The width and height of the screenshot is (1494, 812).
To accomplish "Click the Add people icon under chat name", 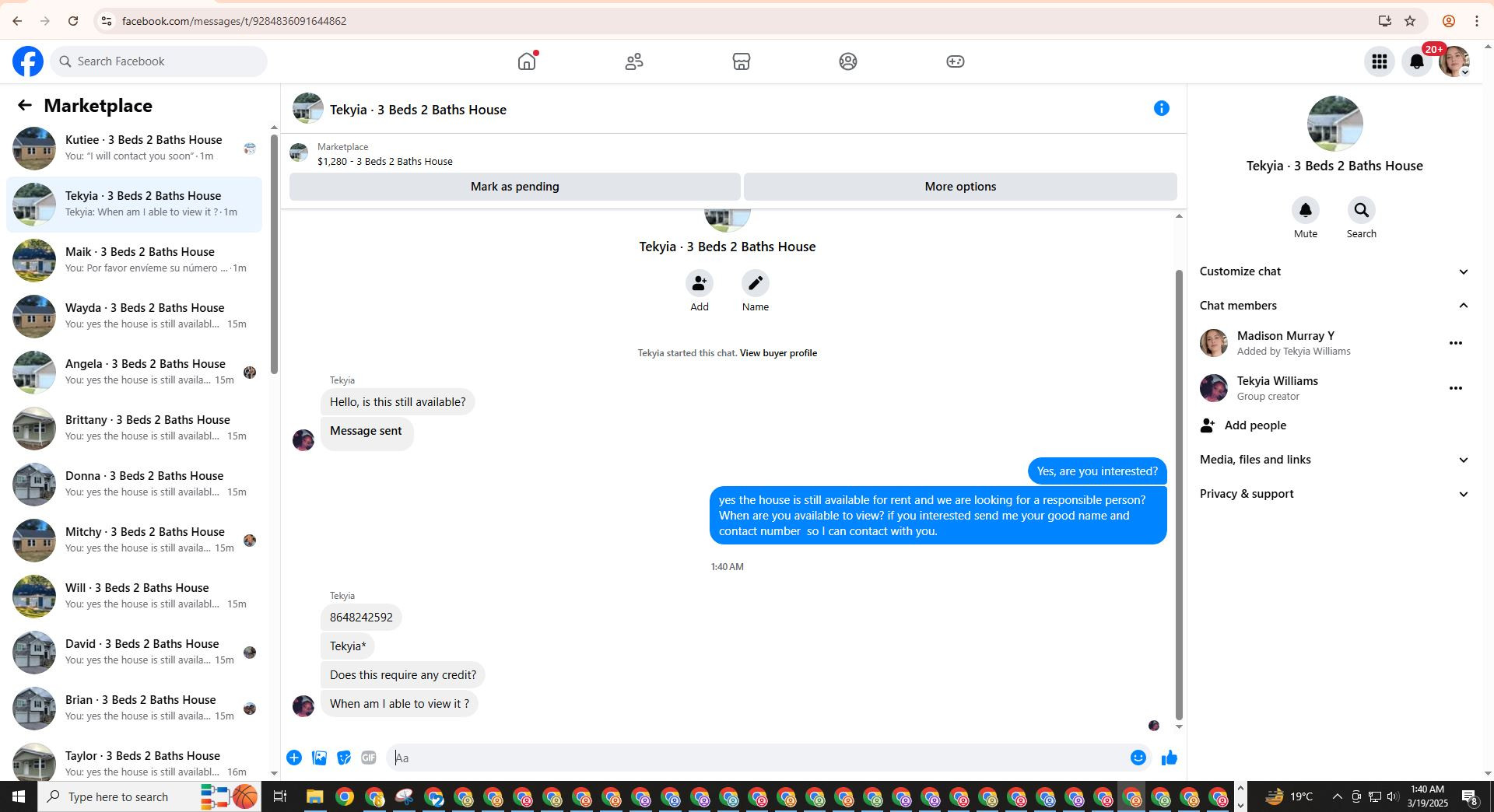I will tap(700, 283).
